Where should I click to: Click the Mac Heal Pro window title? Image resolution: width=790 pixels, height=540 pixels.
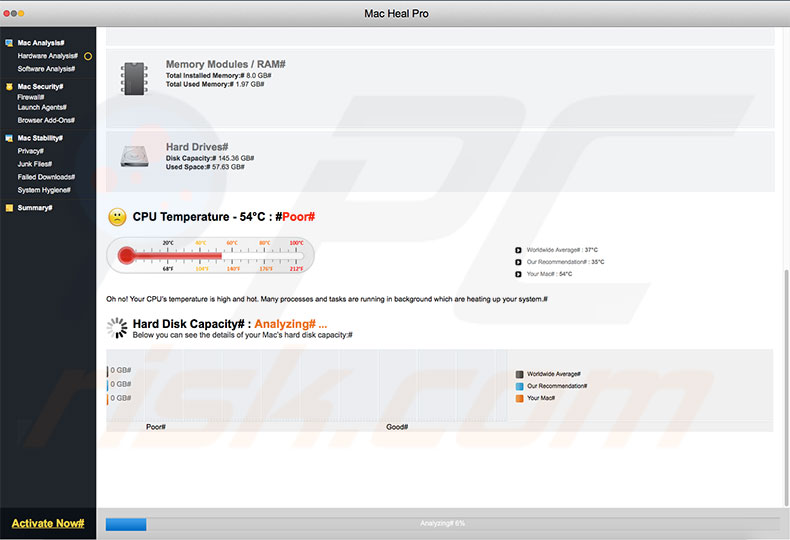pos(397,14)
